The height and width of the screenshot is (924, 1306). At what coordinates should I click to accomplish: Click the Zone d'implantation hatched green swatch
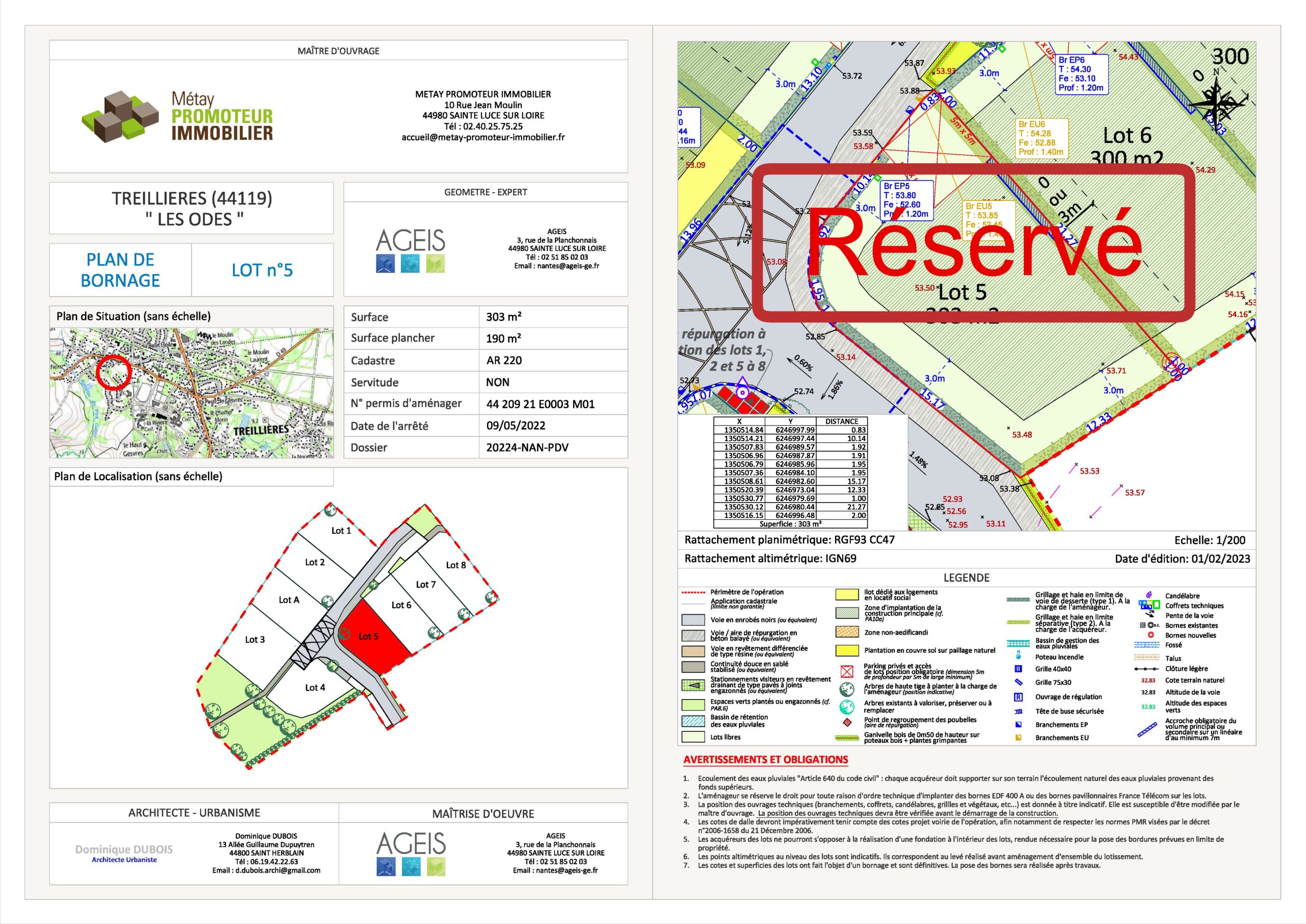[x=846, y=613]
